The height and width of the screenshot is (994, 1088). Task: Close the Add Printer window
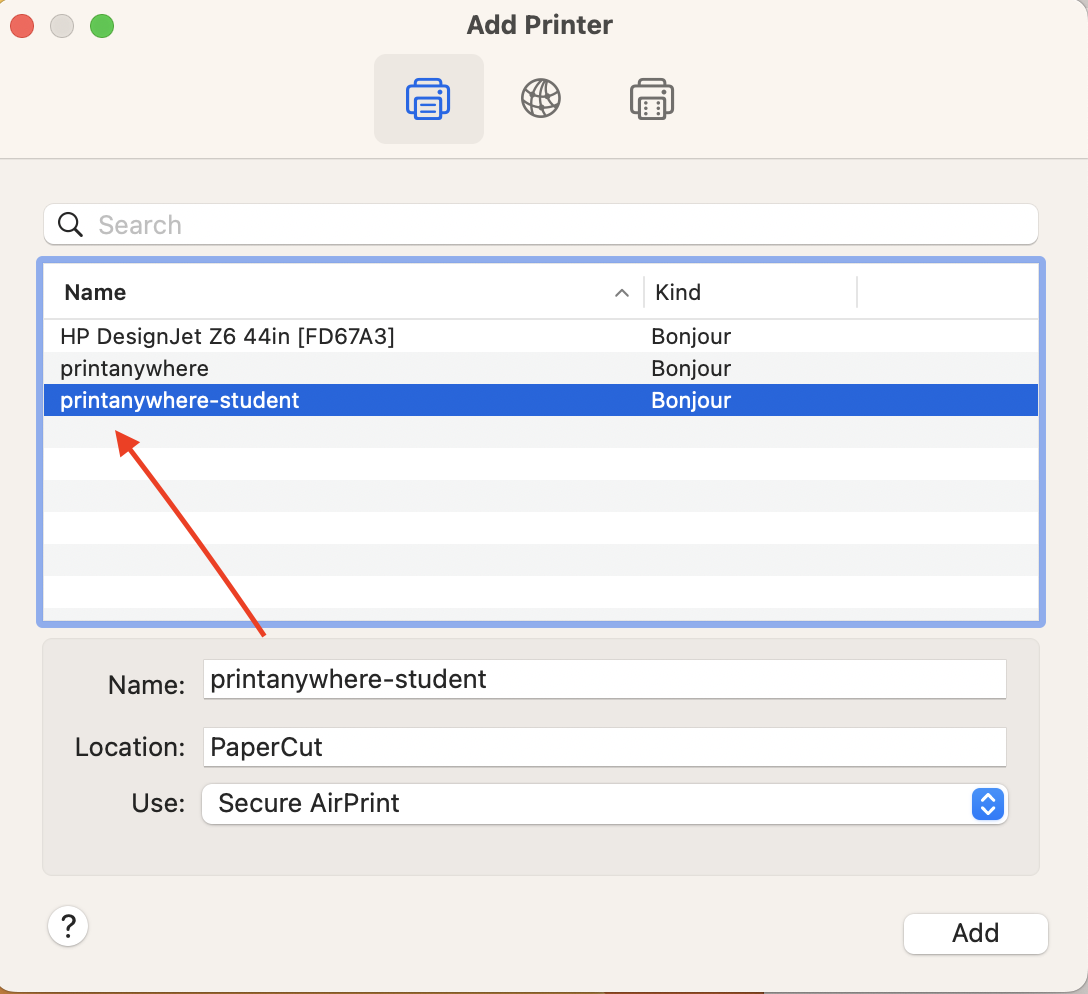click(x=23, y=26)
